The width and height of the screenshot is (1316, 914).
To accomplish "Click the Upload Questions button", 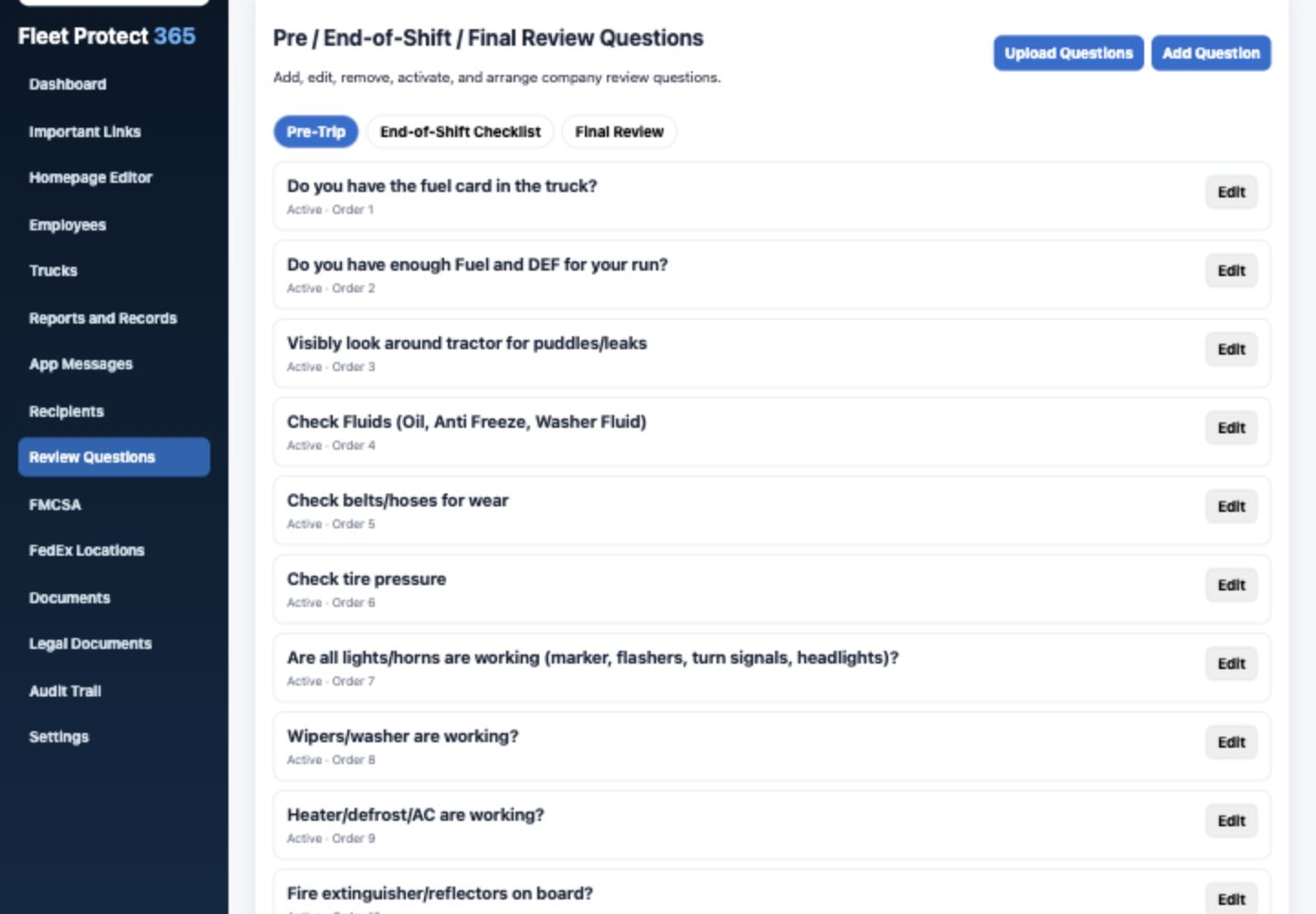I will [x=1068, y=53].
